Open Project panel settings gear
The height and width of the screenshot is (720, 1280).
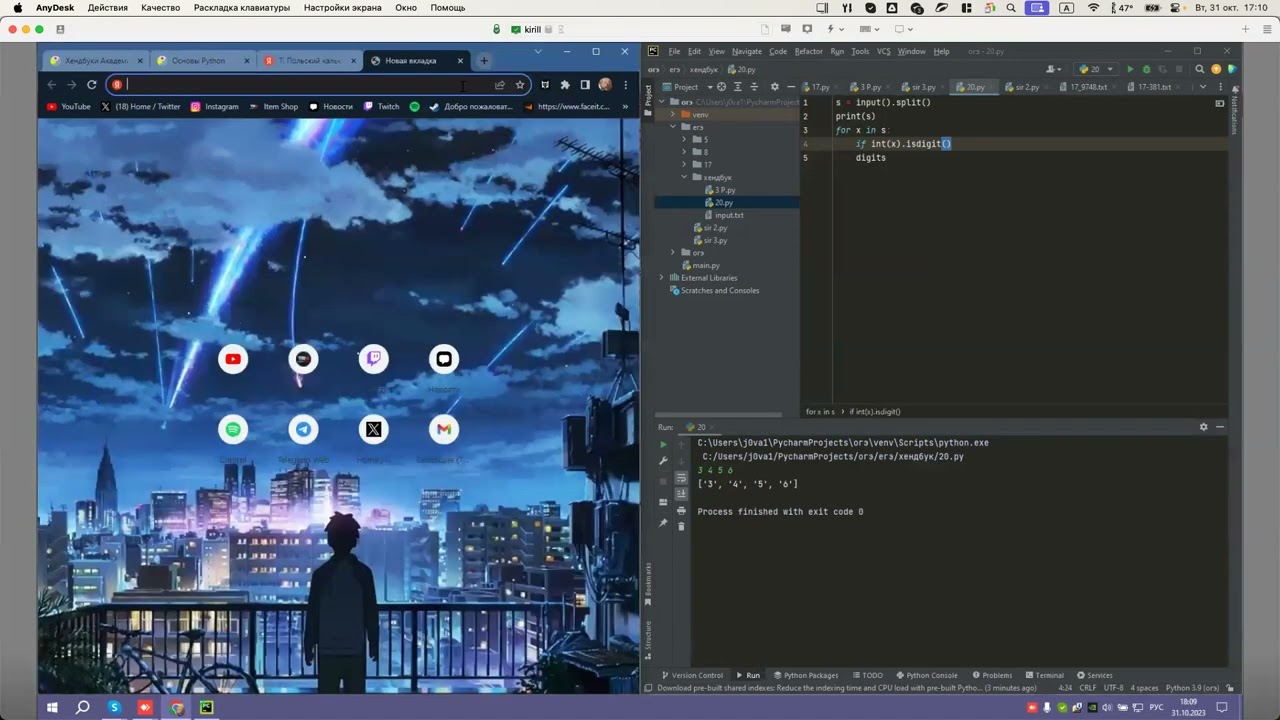click(774, 87)
